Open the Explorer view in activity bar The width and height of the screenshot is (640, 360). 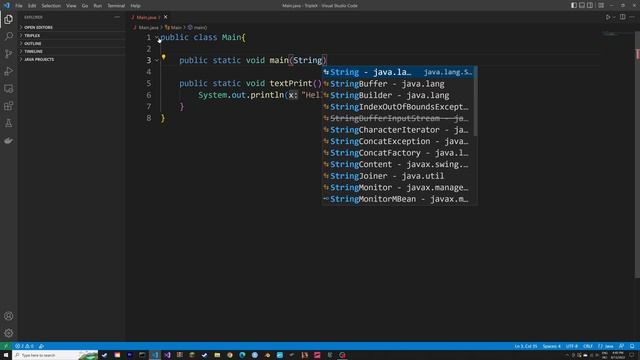pyautogui.click(x=9, y=19)
